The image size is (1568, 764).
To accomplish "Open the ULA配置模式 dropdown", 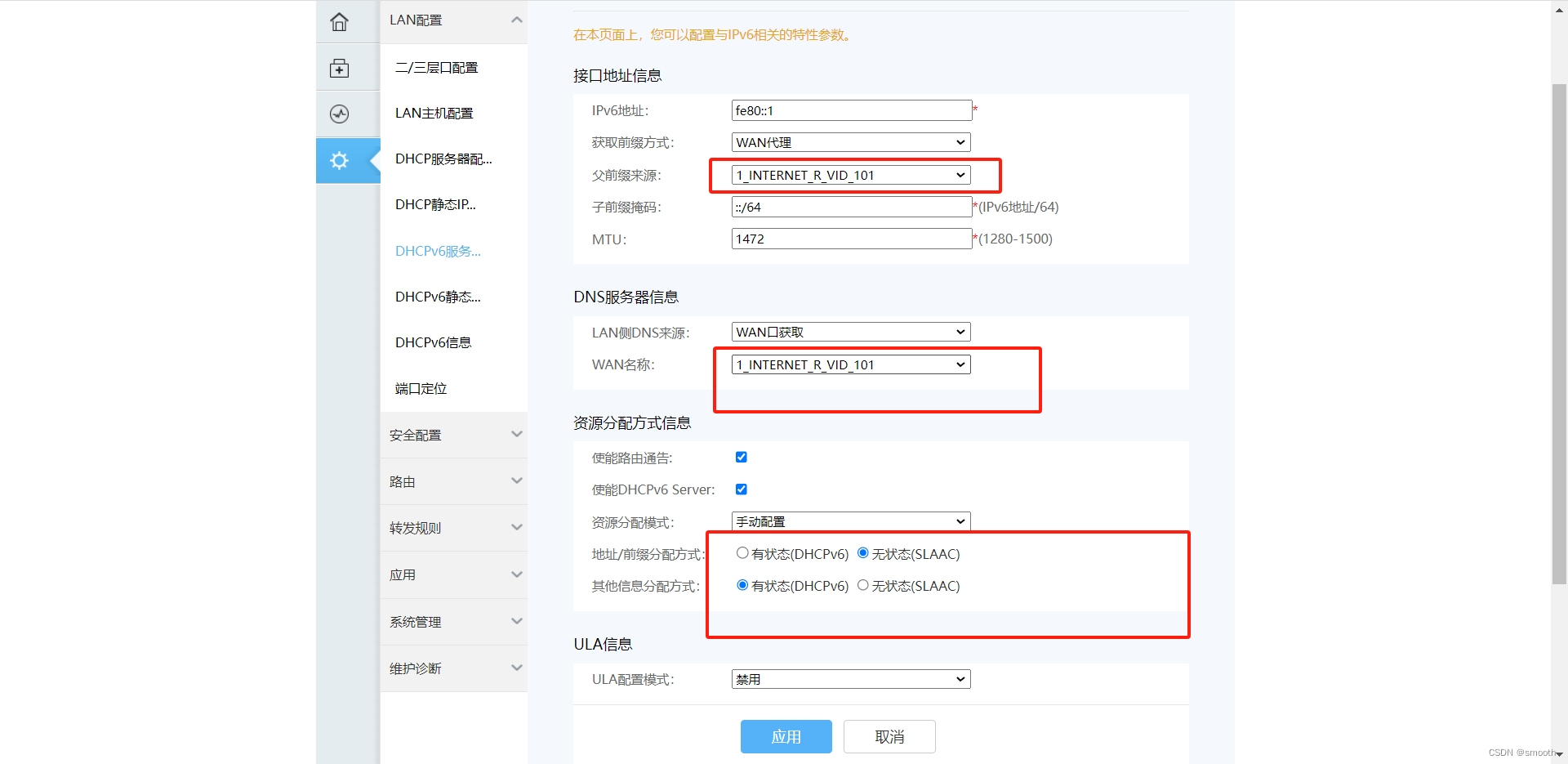I will tap(849, 679).
